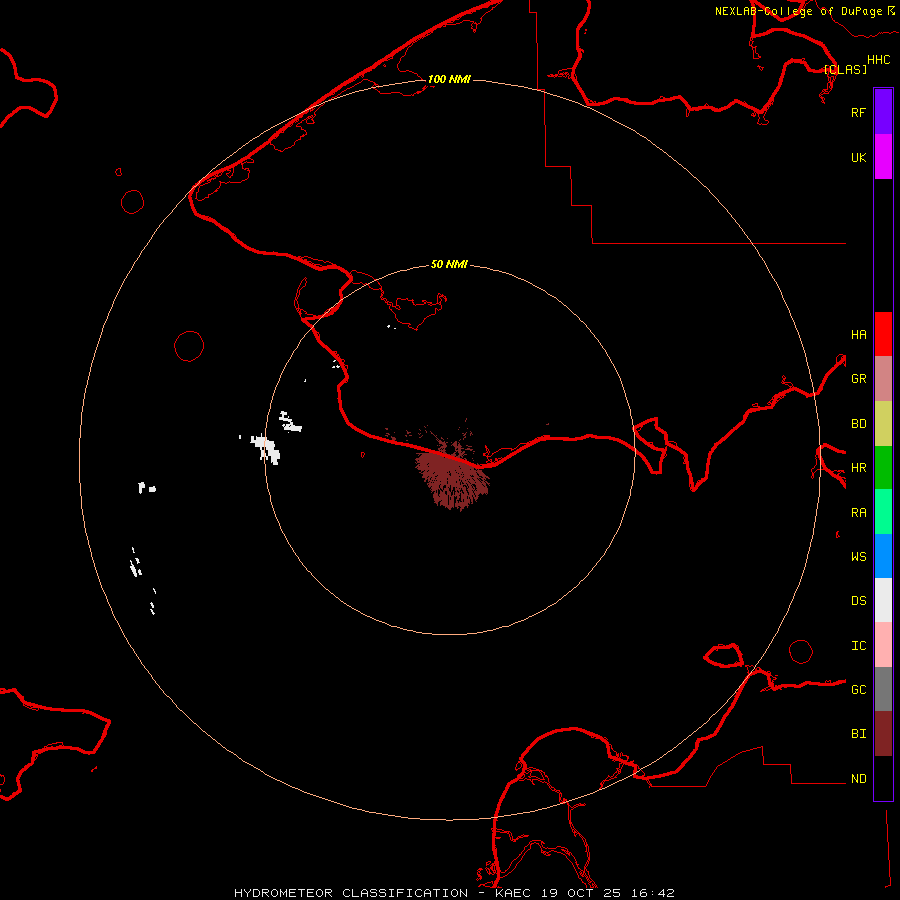Click the 50 NMI range ring label
900x900 pixels.
tap(449, 264)
